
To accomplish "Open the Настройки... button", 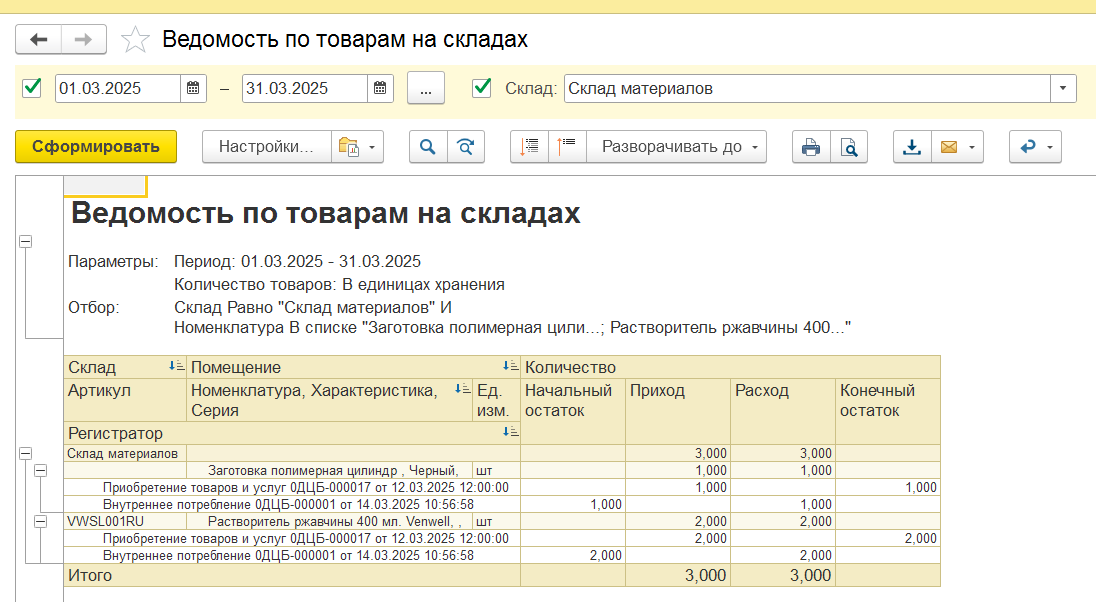I will coord(266,147).
